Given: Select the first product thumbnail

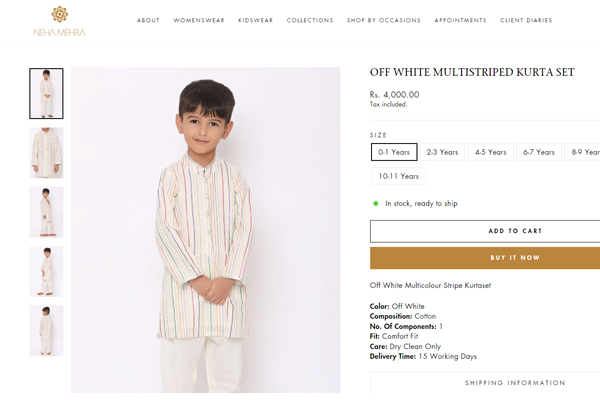Looking at the screenshot, I should (46, 93).
